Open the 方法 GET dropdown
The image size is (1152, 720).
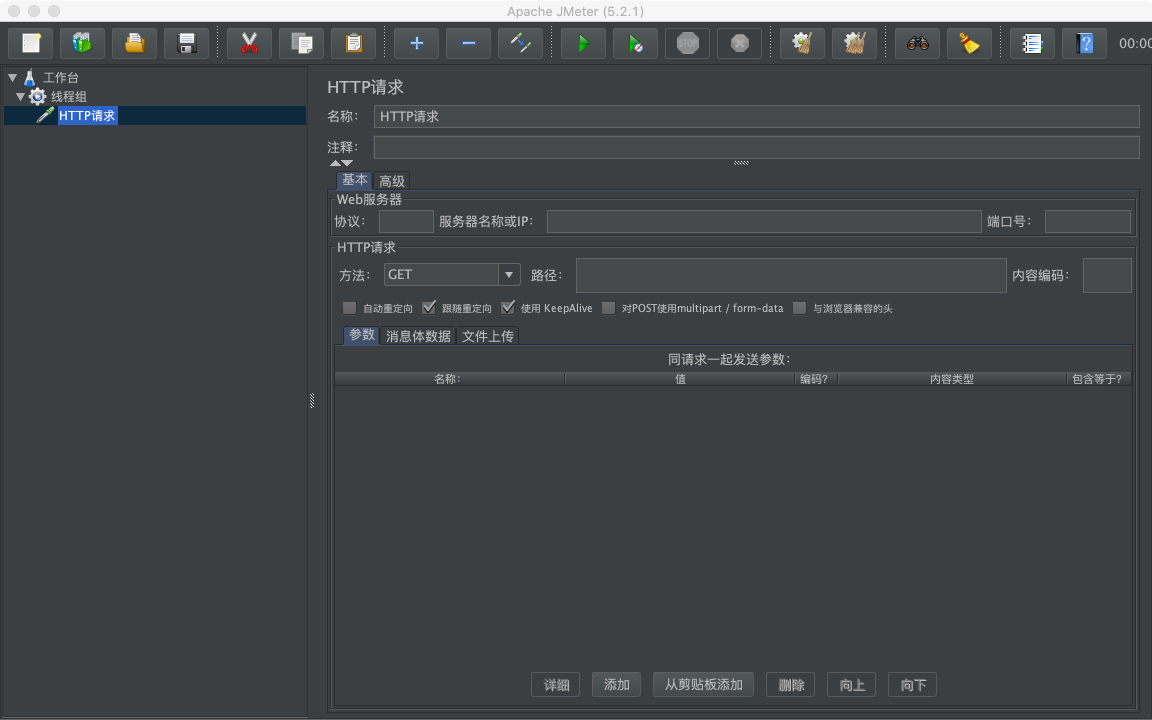pos(452,275)
